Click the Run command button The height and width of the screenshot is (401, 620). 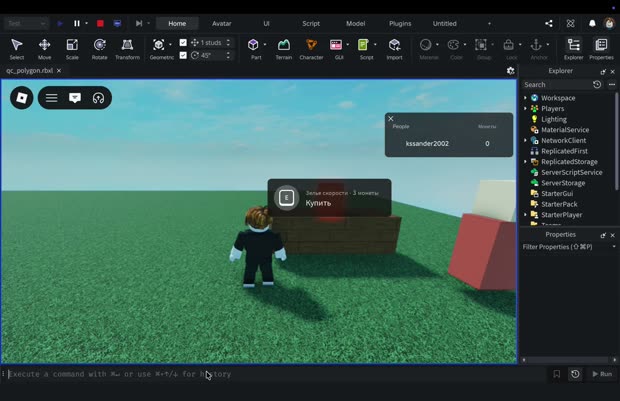(602, 374)
